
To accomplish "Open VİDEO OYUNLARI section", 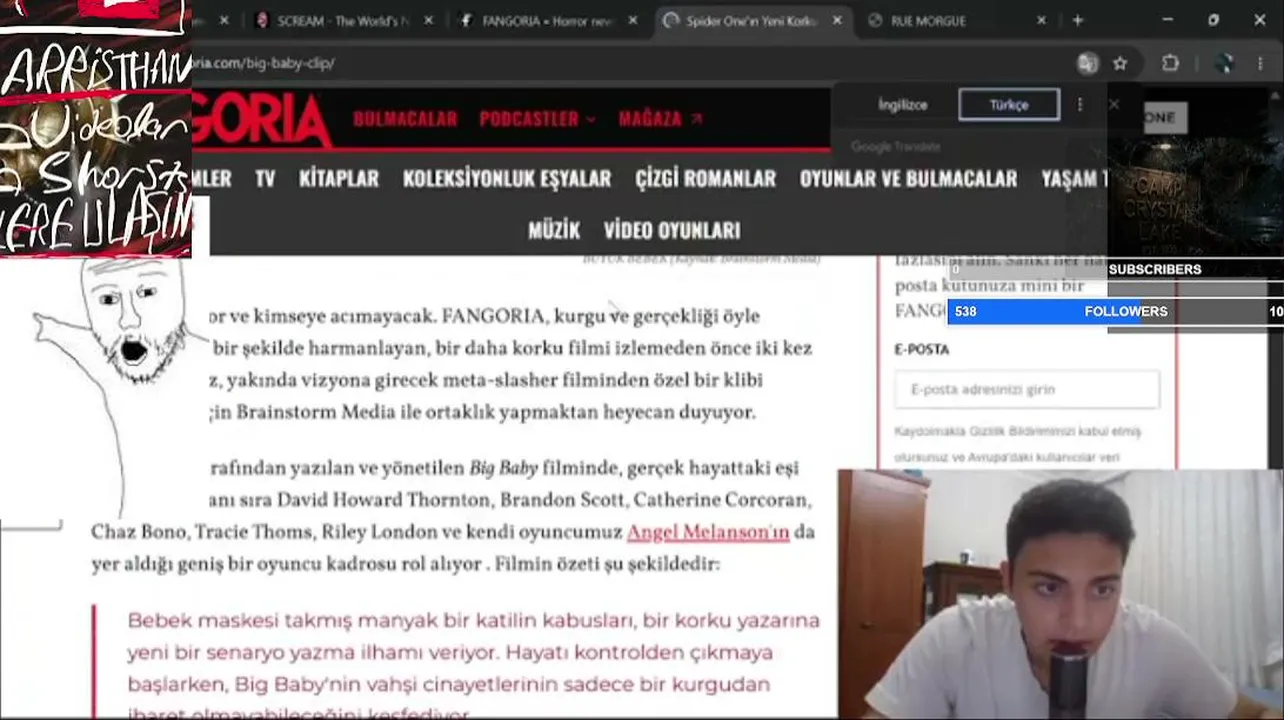I will click(x=672, y=230).
